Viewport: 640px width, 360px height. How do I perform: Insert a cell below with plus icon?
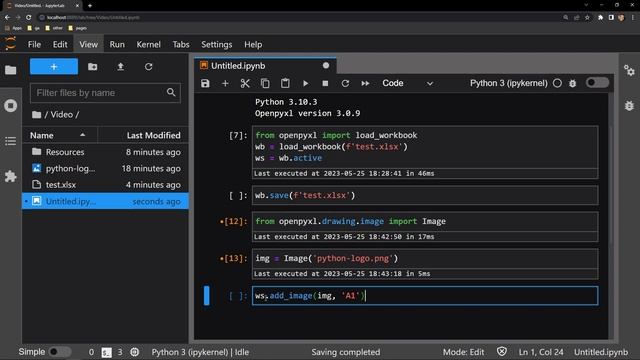[225, 83]
